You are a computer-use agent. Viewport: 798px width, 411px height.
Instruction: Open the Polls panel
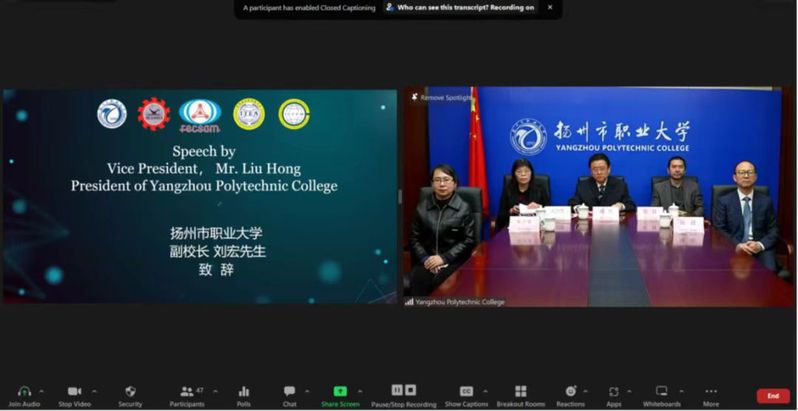[x=243, y=391]
